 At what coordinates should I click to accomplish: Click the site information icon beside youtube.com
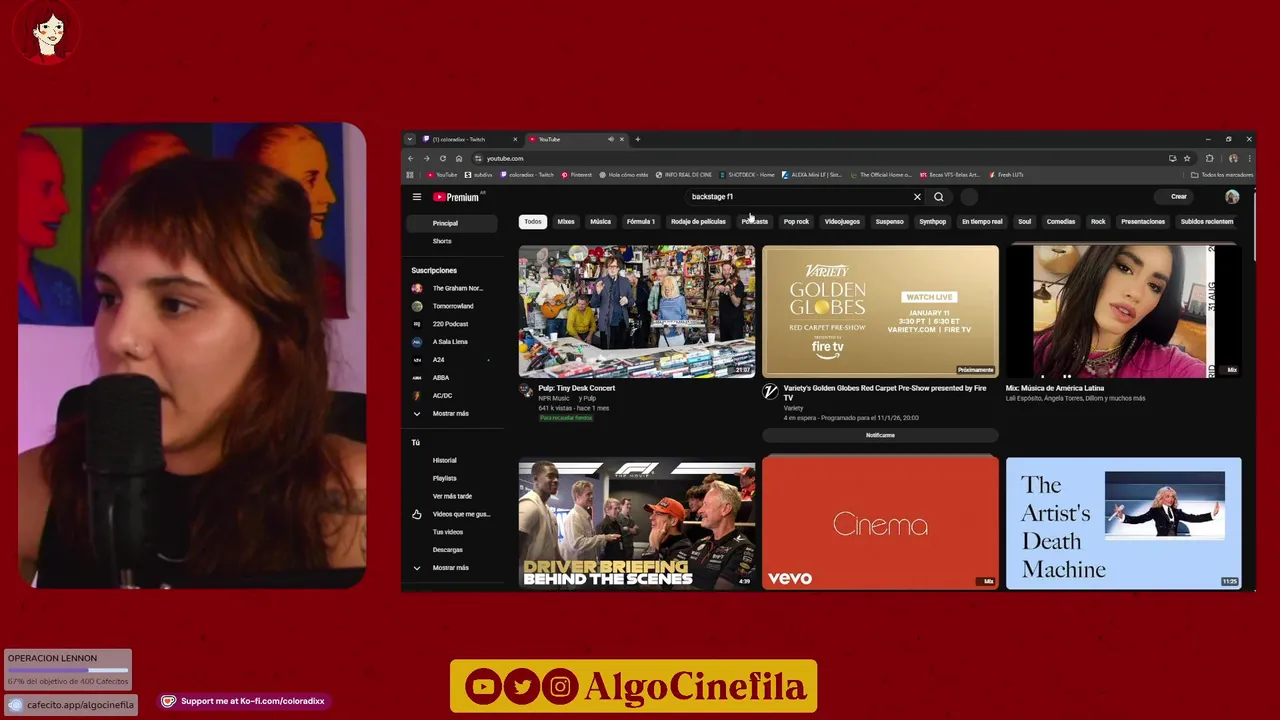point(478,158)
